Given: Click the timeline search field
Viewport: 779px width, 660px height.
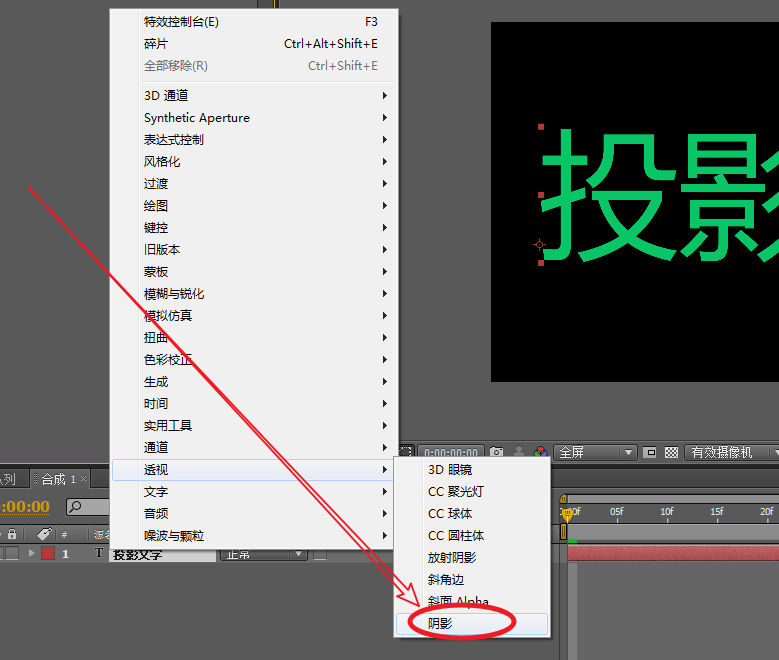Looking at the screenshot, I should (x=88, y=507).
